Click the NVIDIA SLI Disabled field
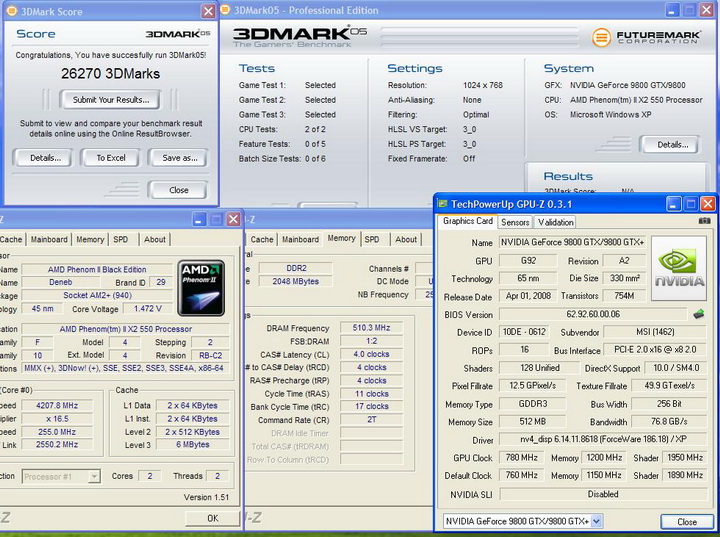720x537 pixels. (603, 494)
